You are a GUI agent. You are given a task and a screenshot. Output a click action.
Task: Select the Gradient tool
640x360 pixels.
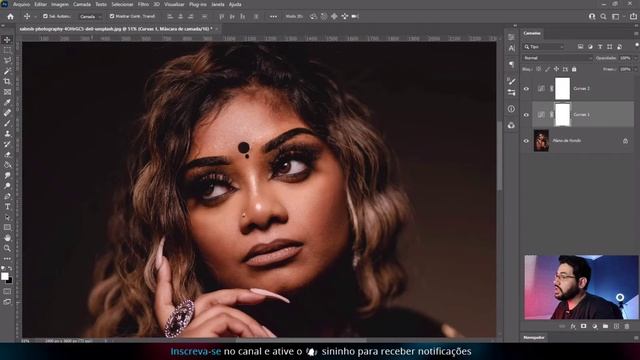pos(7,164)
